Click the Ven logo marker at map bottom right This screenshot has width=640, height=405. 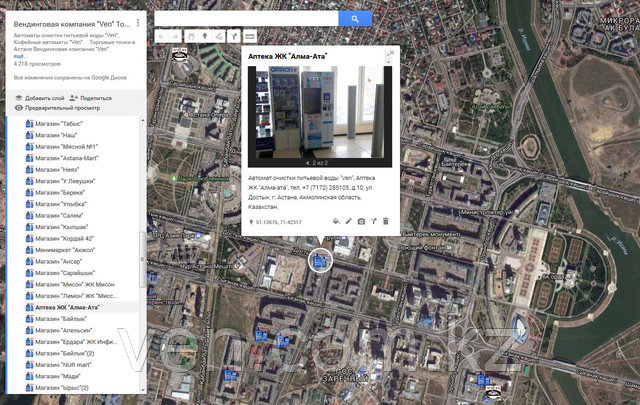tap(493, 392)
